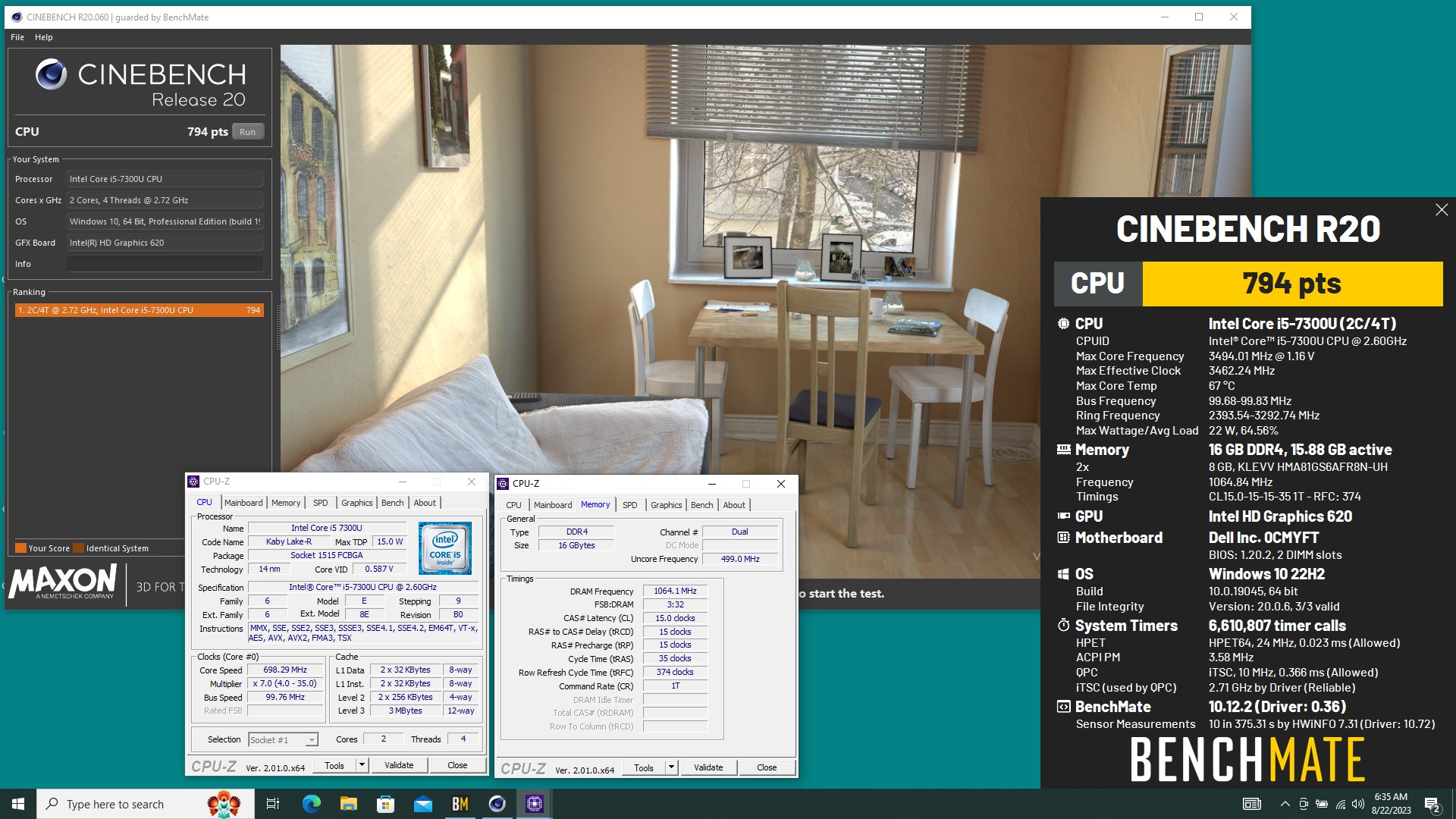The height and width of the screenshot is (819, 1456).
Task: Click the Identical System legend swatch
Action: [x=79, y=548]
